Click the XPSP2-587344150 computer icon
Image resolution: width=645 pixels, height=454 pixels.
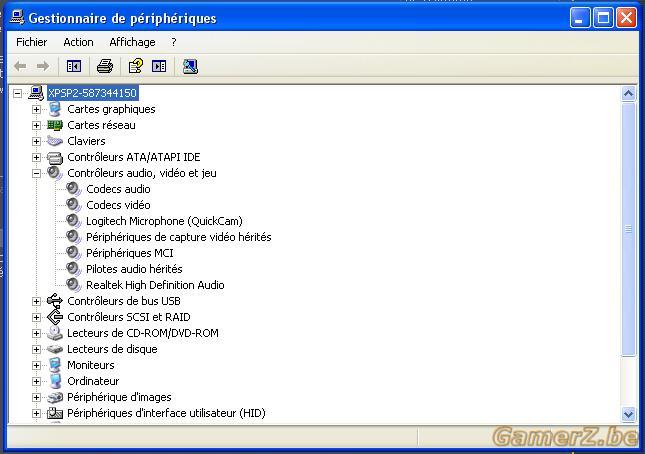coord(36,93)
